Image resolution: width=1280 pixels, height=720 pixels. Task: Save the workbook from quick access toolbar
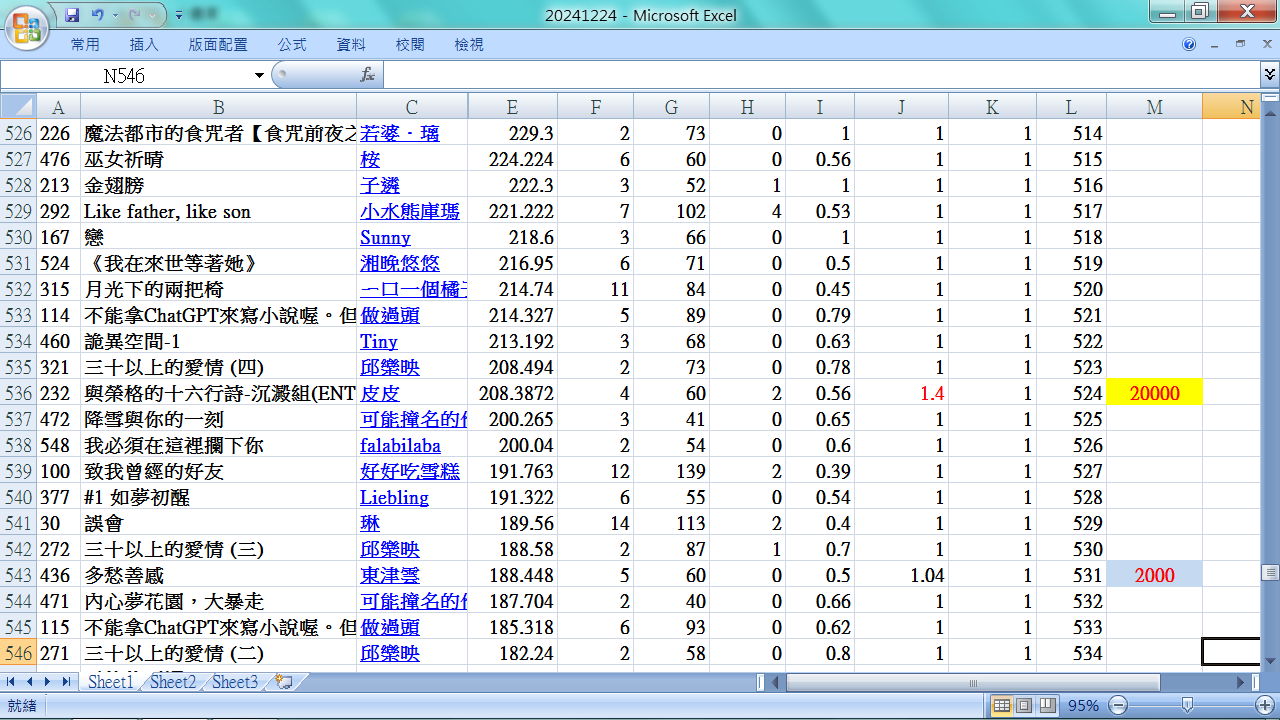pos(72,15)
